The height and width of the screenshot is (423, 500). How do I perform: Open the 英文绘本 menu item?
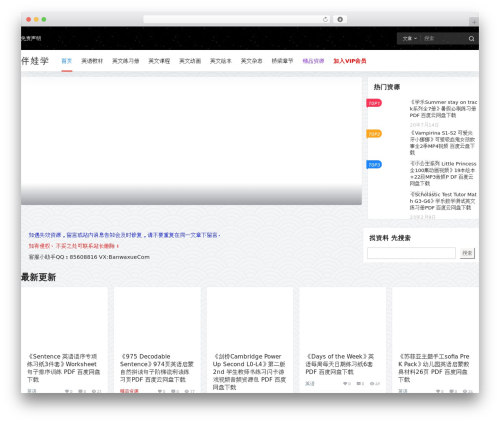tap(221, 61)
